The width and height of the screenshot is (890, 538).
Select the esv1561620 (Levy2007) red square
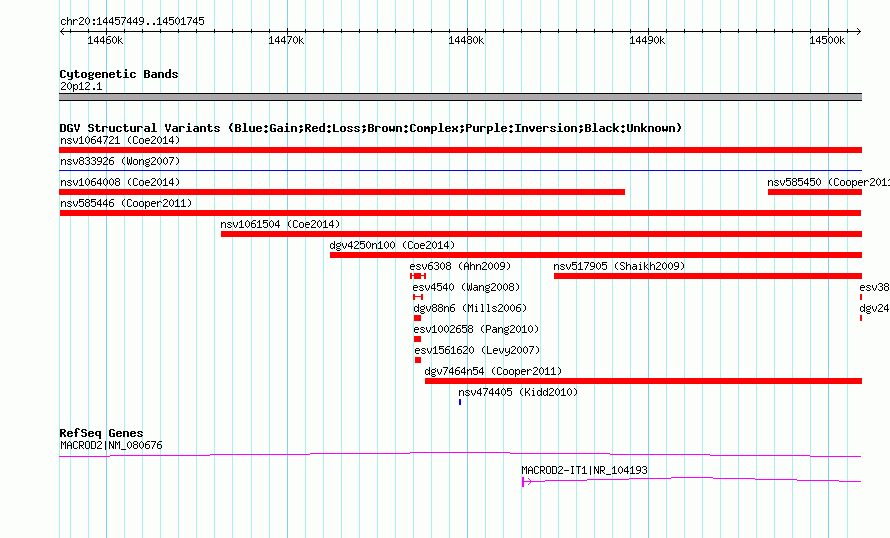coord(418,360)
